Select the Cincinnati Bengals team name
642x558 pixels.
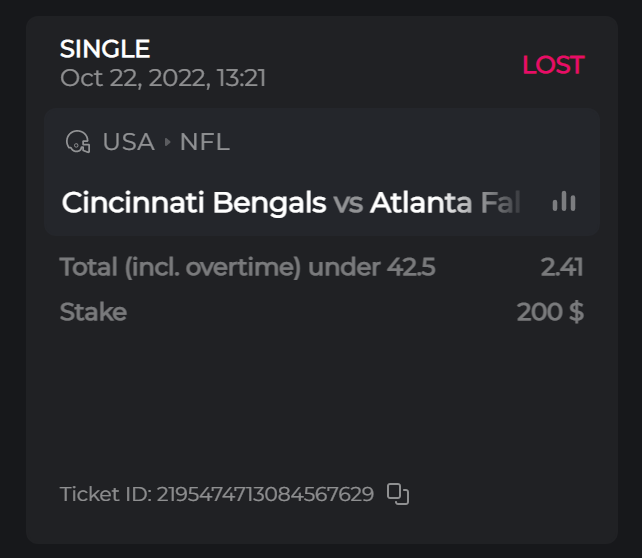(194, 203)
